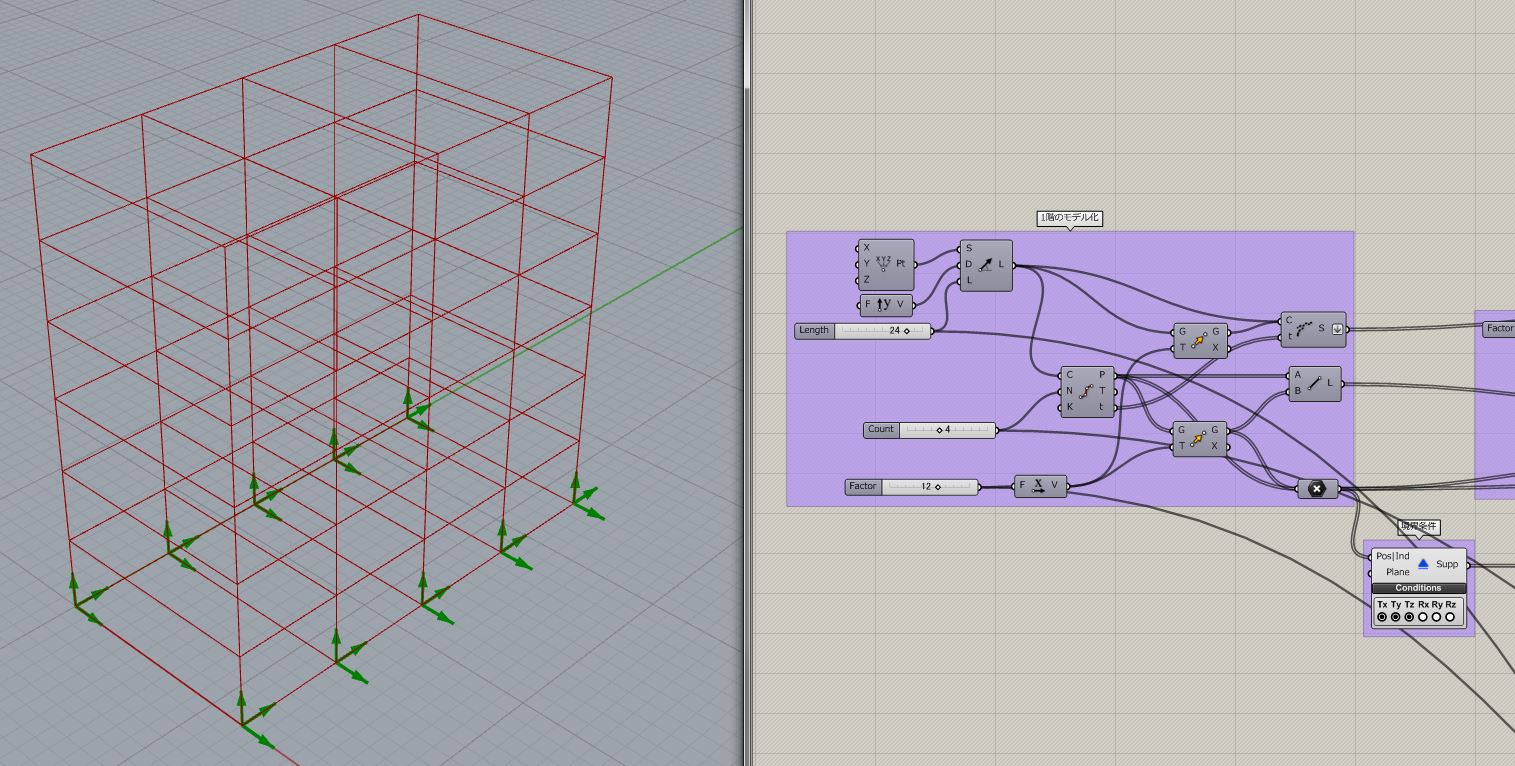1515x766 pixels.
Task: Click the Plane input of Support
Action: (1397, 572)
